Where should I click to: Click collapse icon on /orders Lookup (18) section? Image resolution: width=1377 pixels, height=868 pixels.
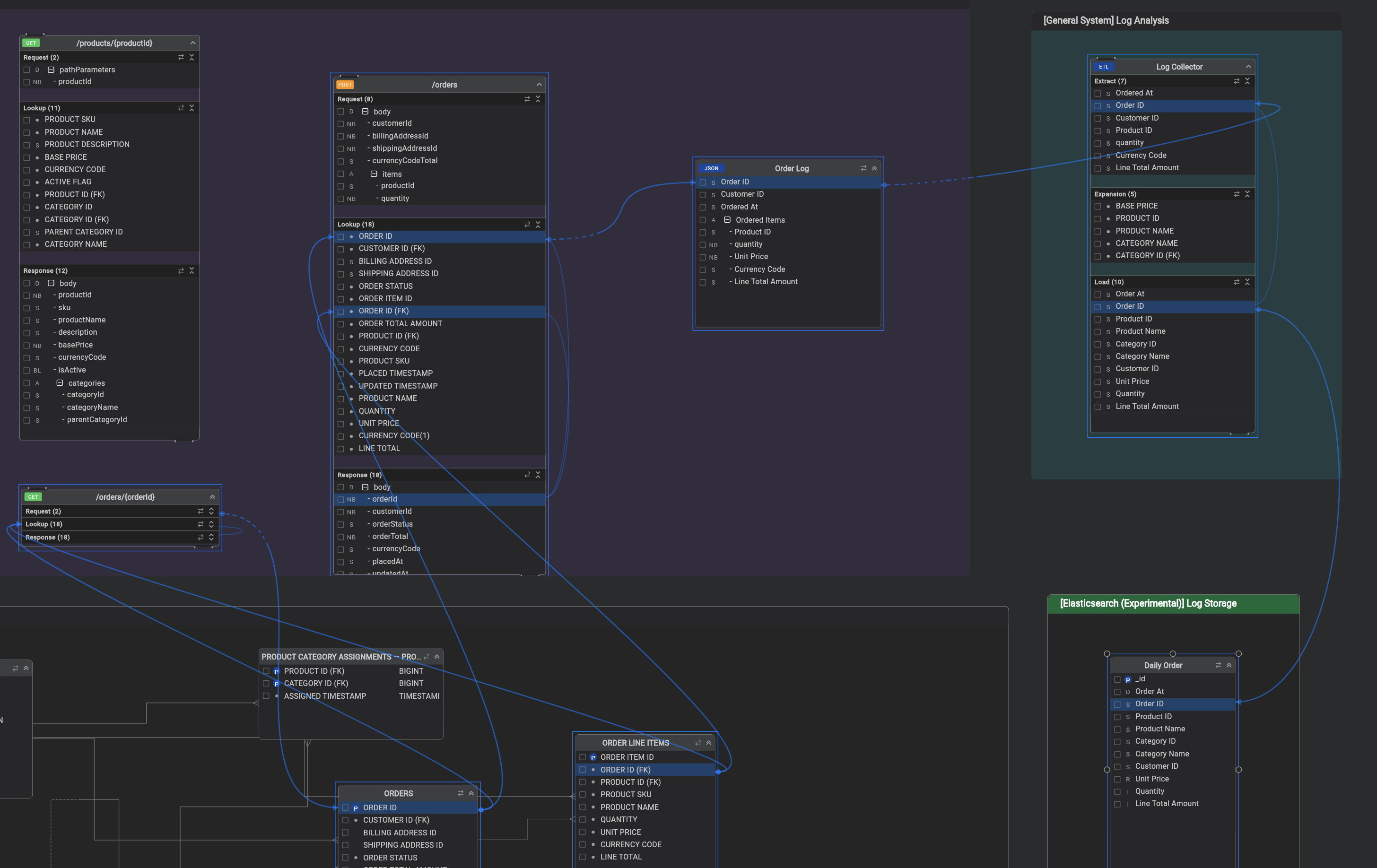point(538,224)
